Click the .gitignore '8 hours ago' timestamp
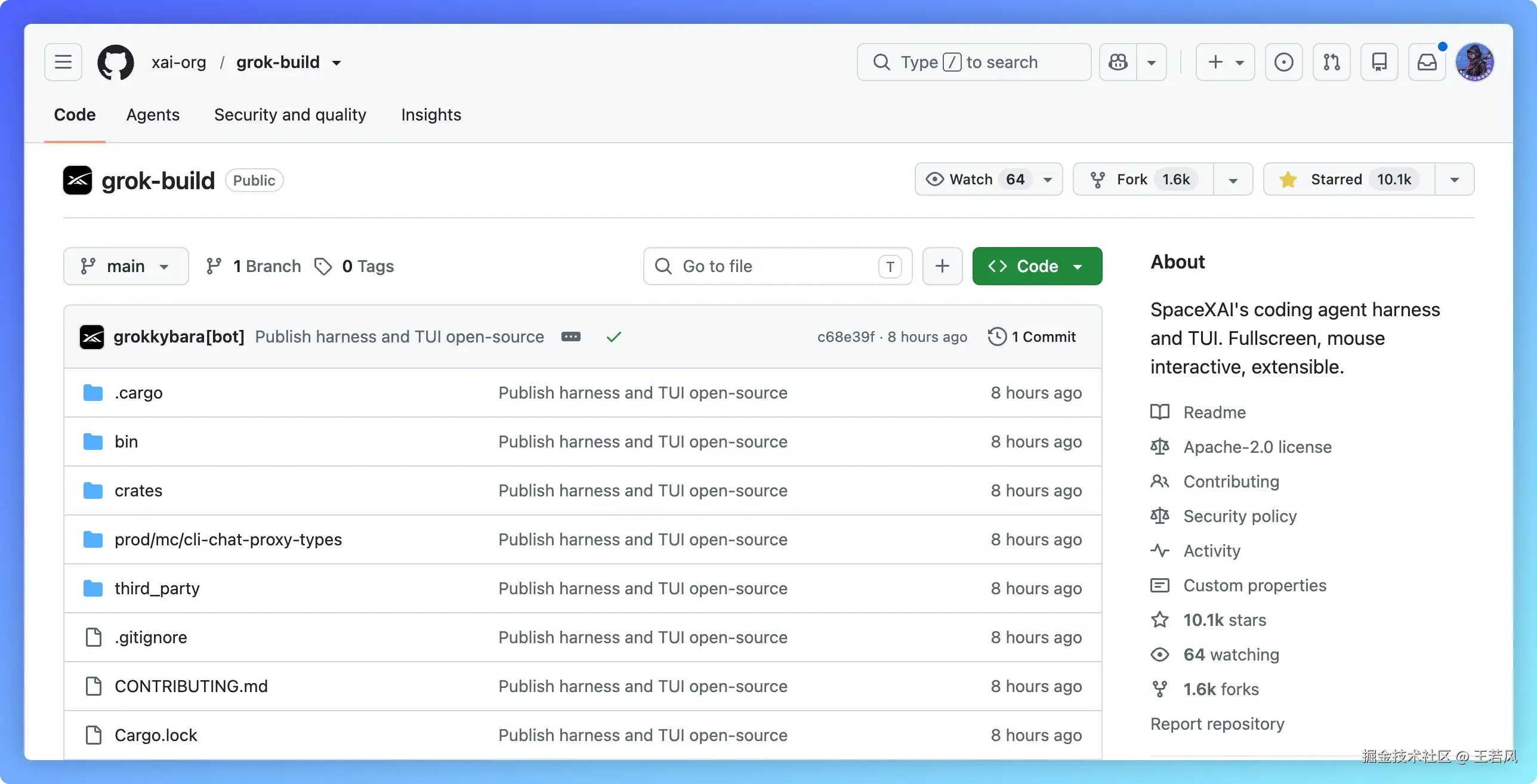The image size is (1537, 784). tap(1036, 637)
